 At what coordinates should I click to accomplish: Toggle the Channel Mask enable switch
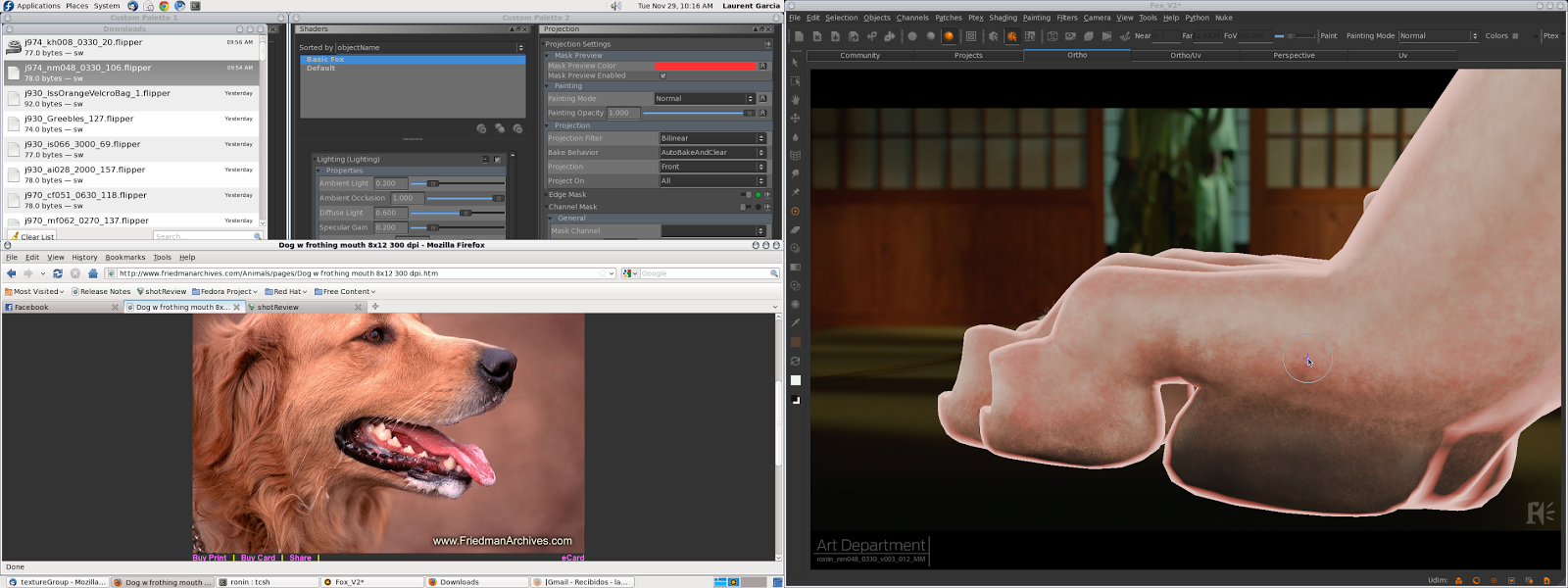[746, 207]
